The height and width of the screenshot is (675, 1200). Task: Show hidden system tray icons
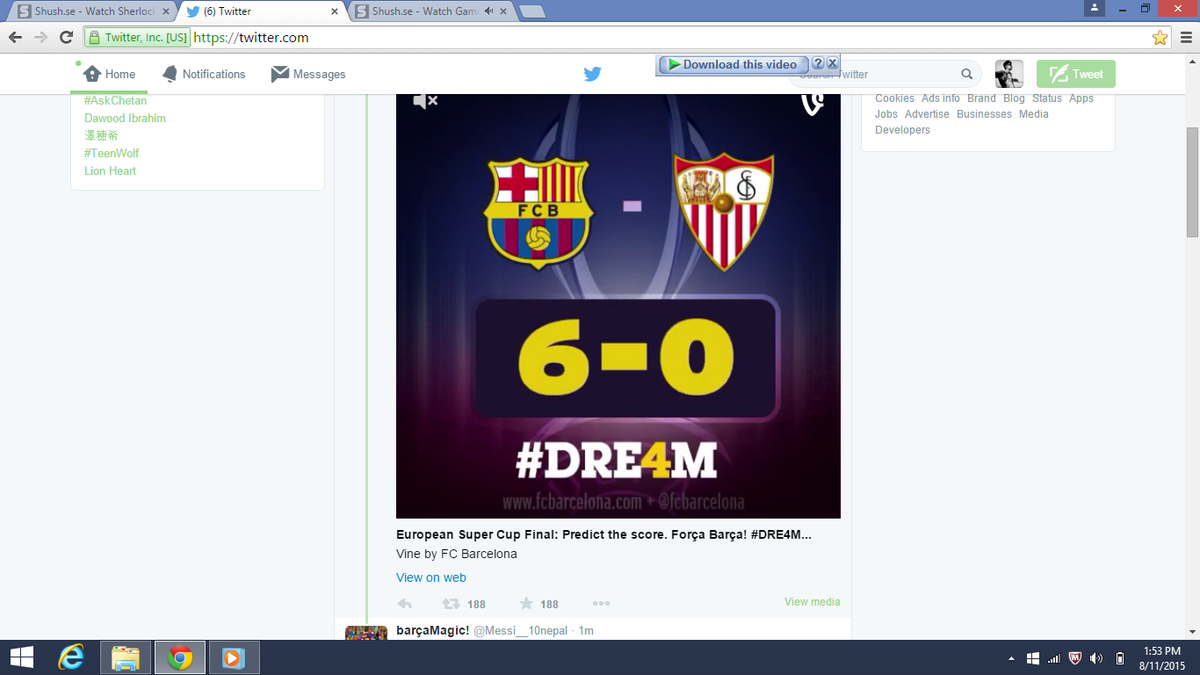click(1011, 658)
